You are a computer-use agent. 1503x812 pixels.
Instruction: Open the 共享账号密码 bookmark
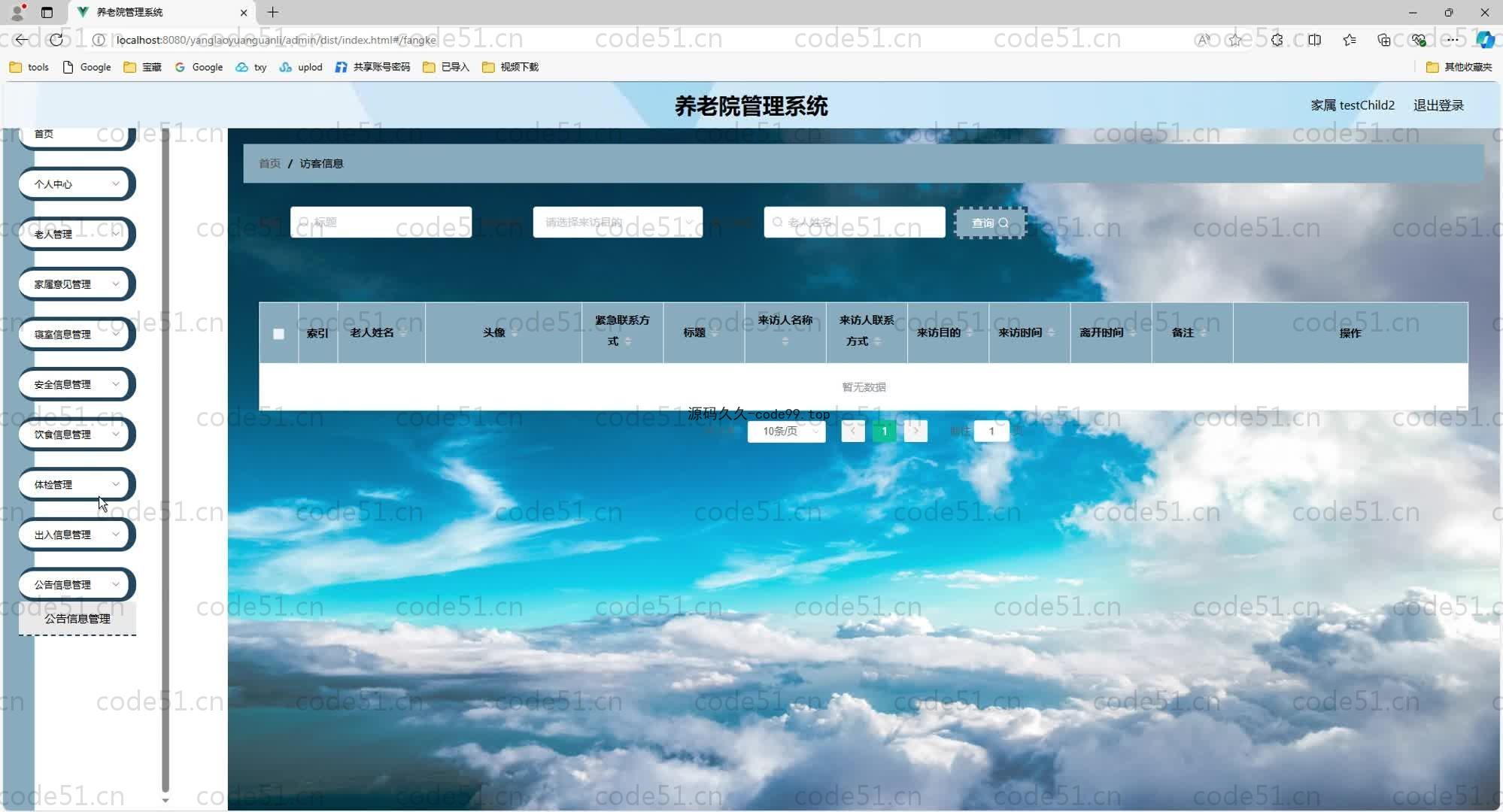[x=373, y=67]
